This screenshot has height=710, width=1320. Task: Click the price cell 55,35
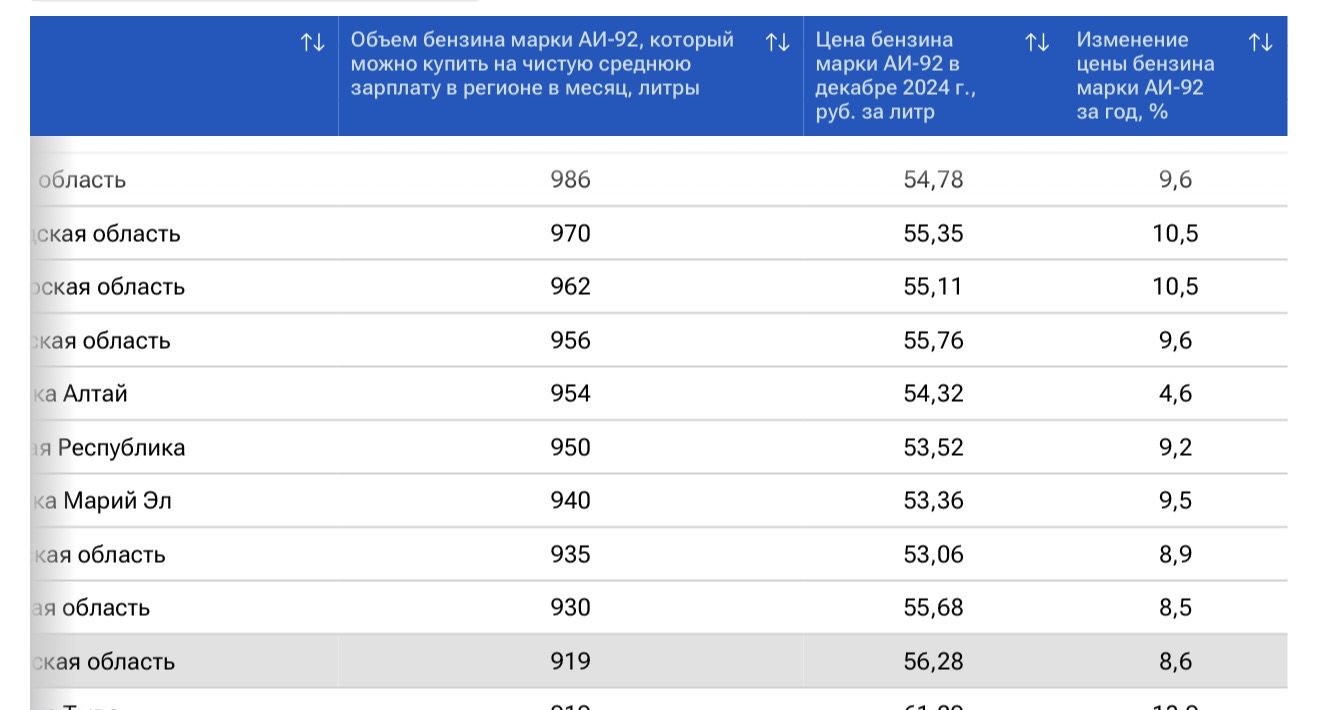tap(933, 234)
